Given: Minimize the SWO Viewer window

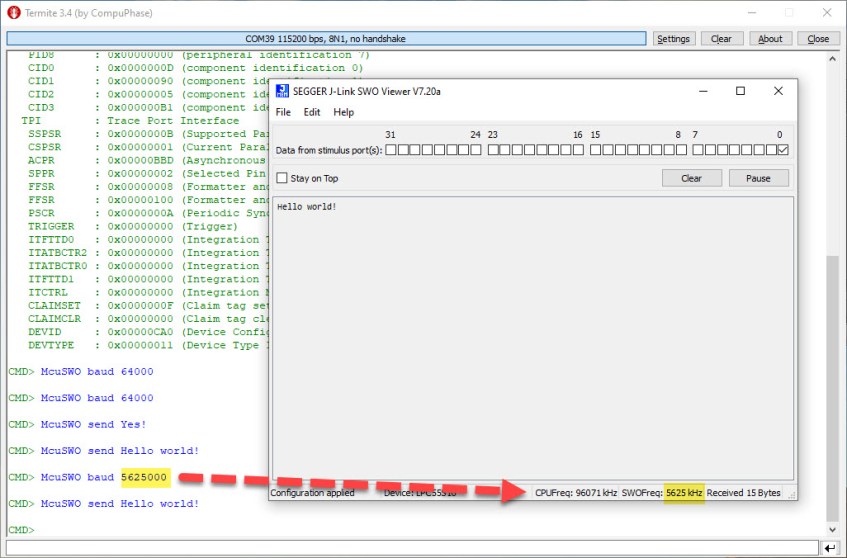Looking at the screenshot, I should (703, 91).
